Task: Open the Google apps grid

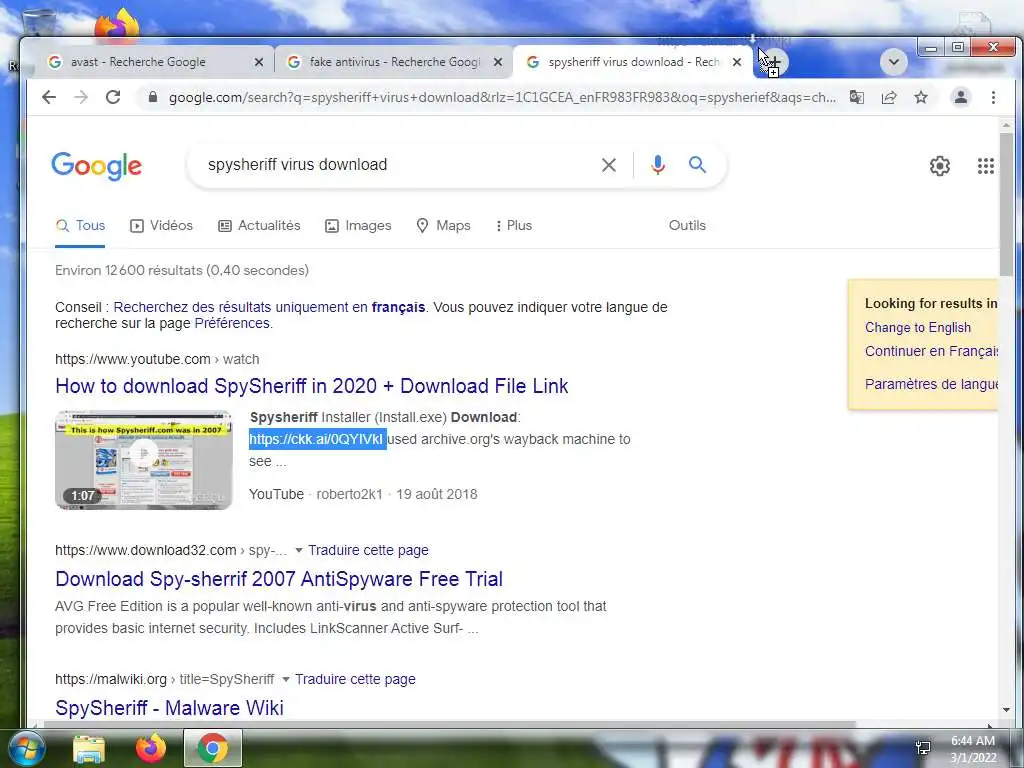Action: pyautogui.click(x=985, y=166)
